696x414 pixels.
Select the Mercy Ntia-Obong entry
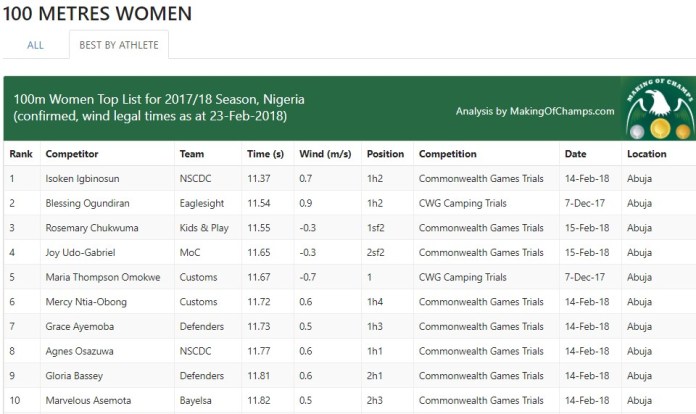coord(87,301)
